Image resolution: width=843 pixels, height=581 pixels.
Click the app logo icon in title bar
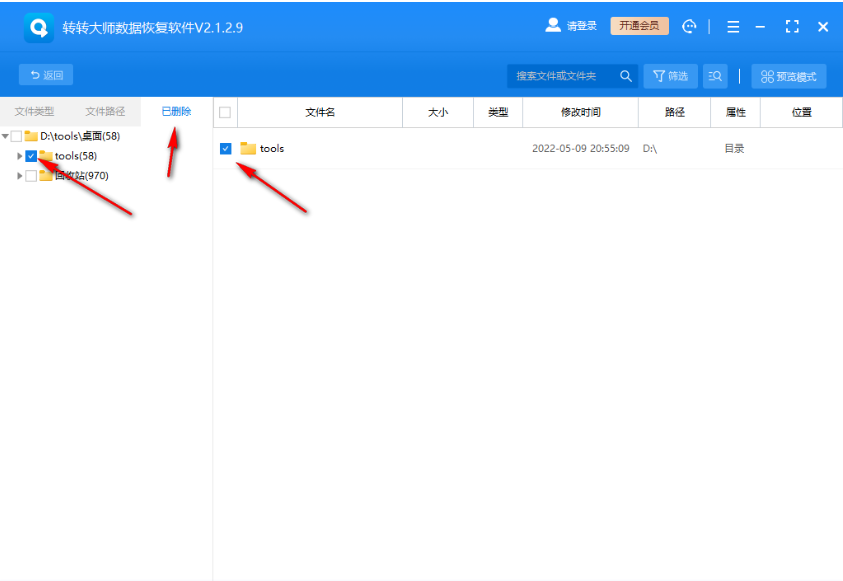click(x=39, y=27)
